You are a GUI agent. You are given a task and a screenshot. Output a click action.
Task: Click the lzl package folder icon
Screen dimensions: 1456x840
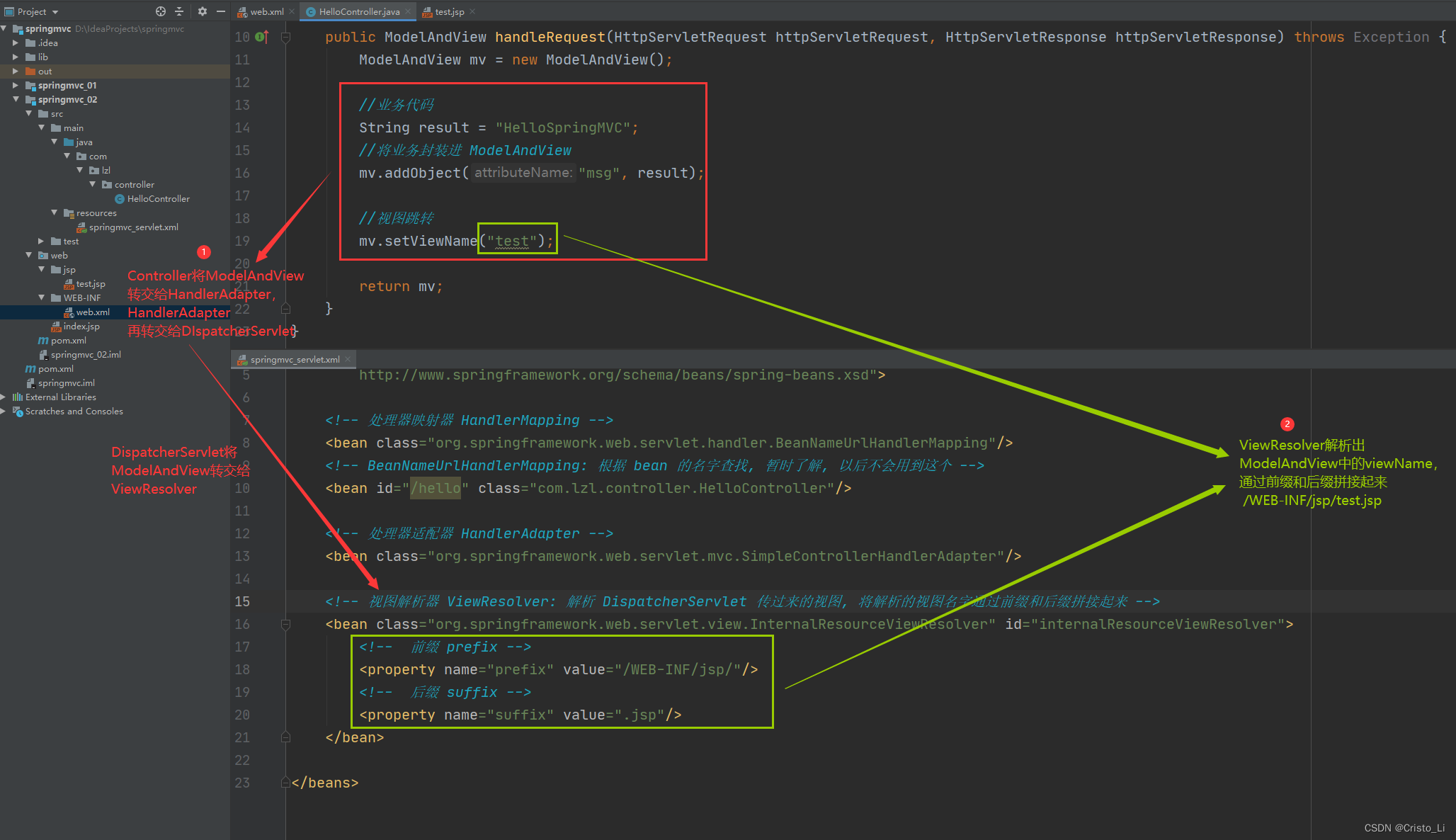(94, 171)
